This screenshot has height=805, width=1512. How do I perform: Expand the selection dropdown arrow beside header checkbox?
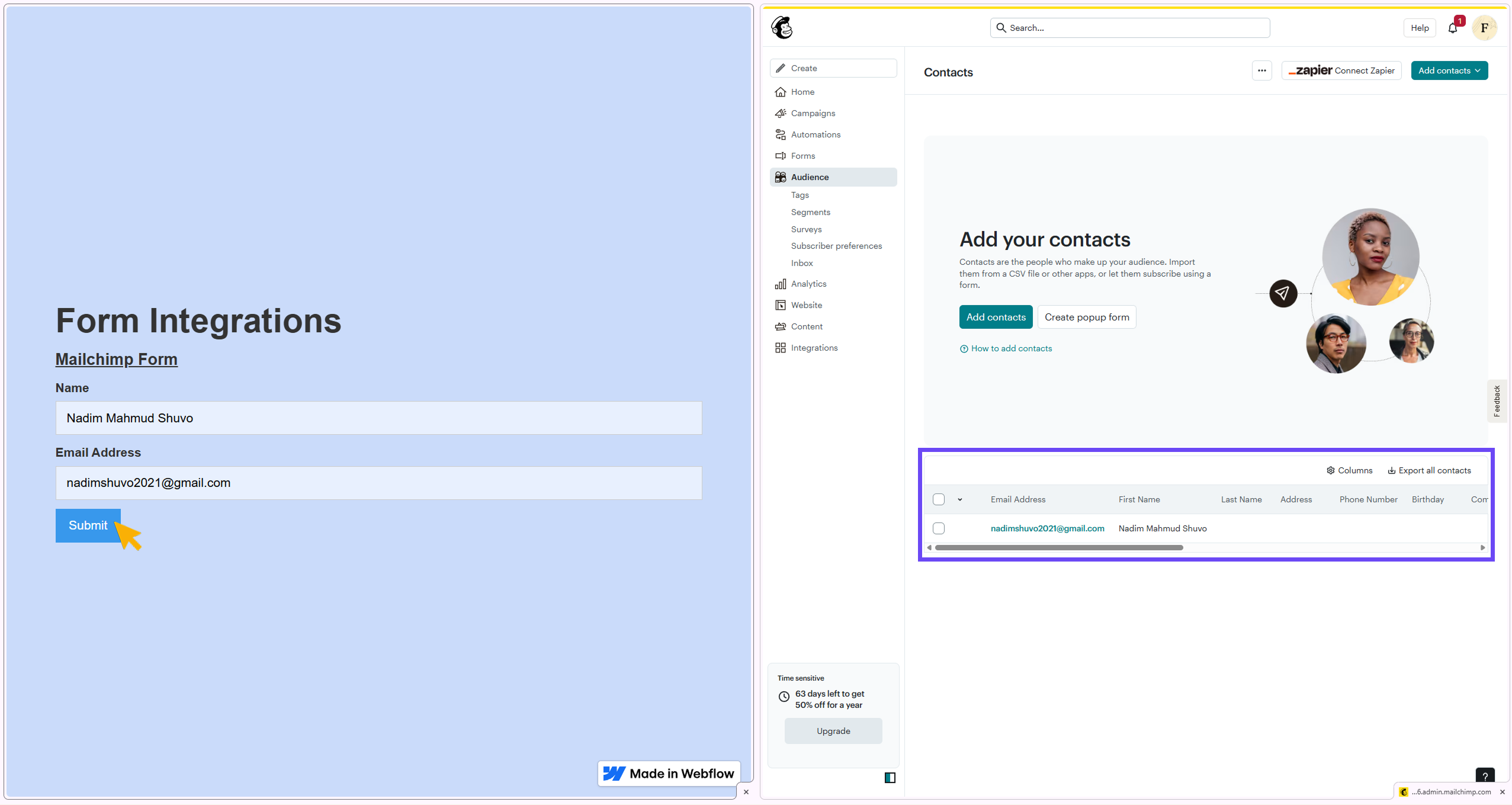pos(959,499)
